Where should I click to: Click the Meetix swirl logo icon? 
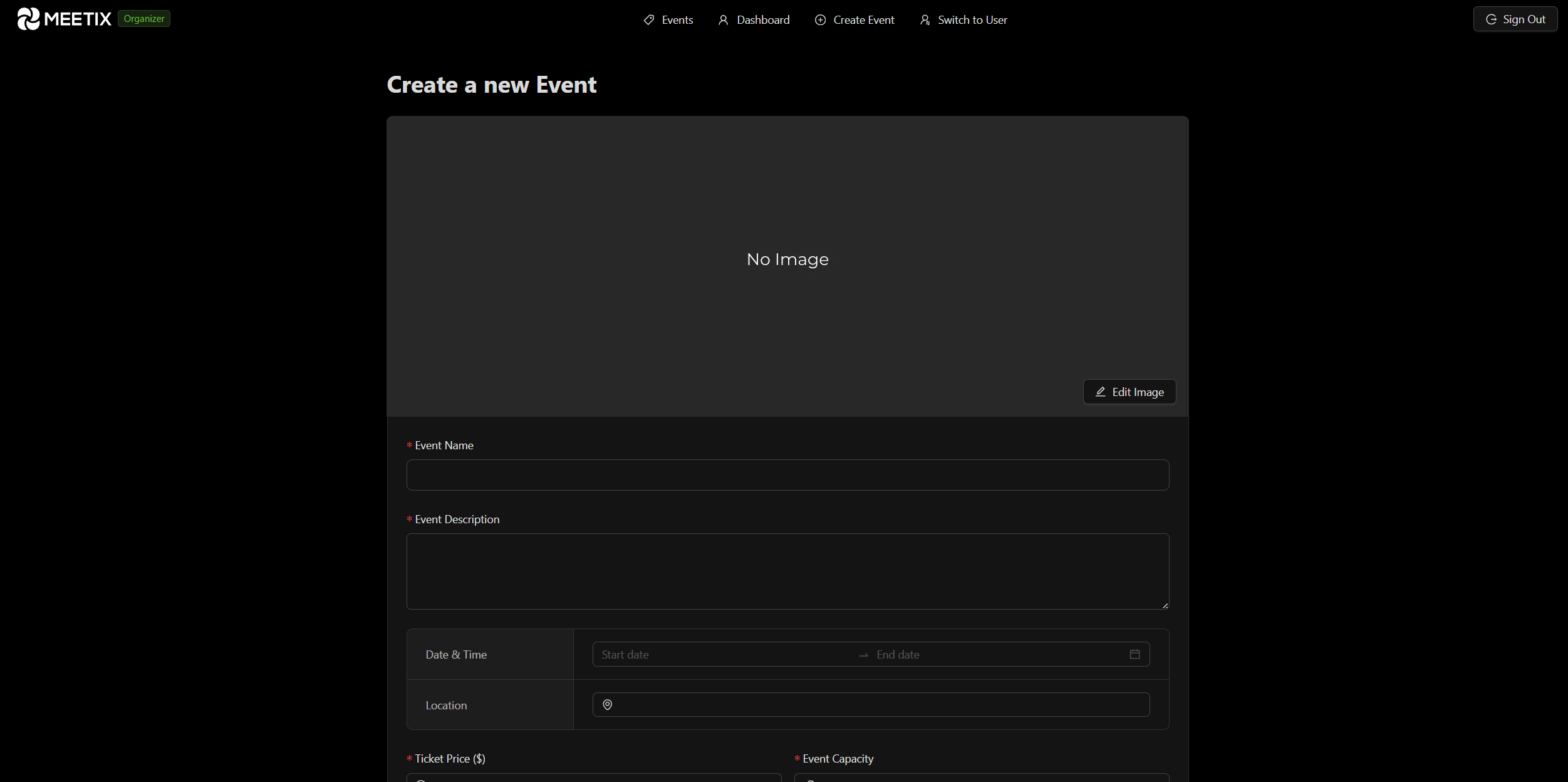(x=28, y=19)
